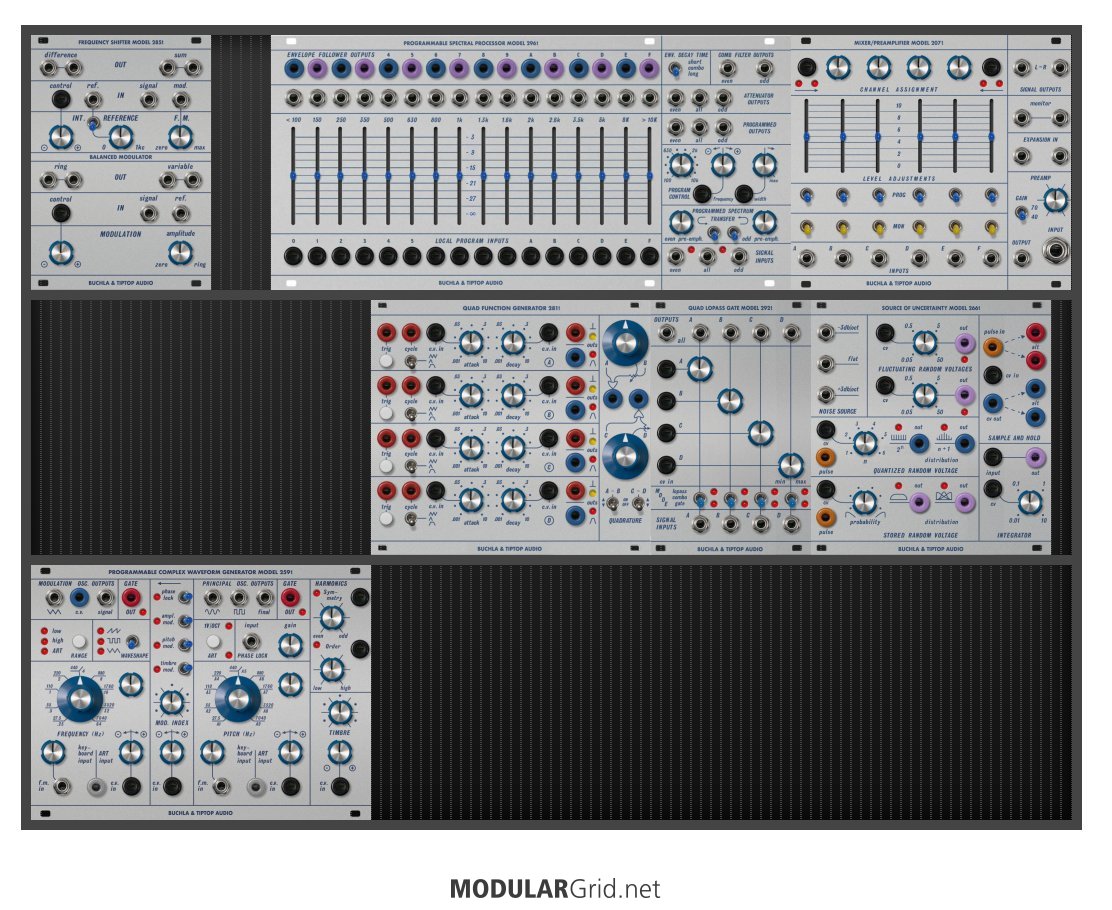Click the mod. input jack on Frequency Shifter
This screenshot has width=1112, height=910.
point(181,99)
